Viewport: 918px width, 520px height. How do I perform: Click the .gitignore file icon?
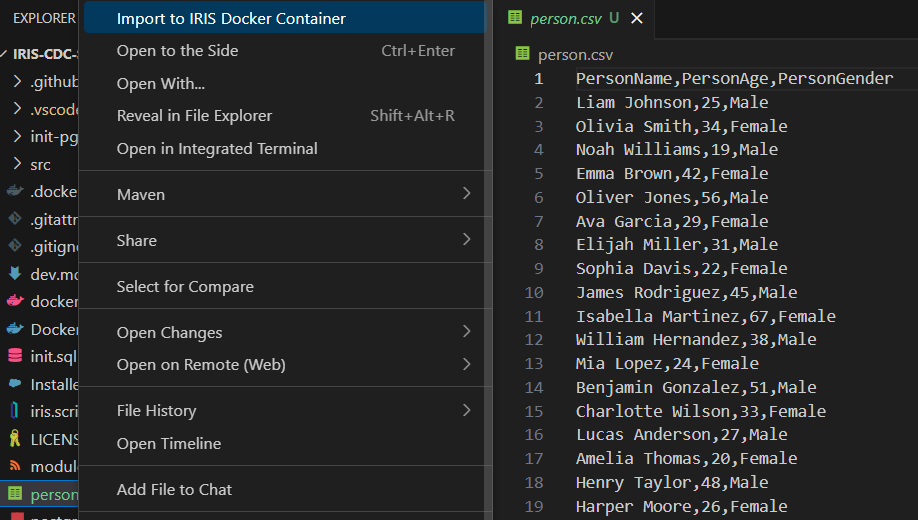[x=14, y=246]
